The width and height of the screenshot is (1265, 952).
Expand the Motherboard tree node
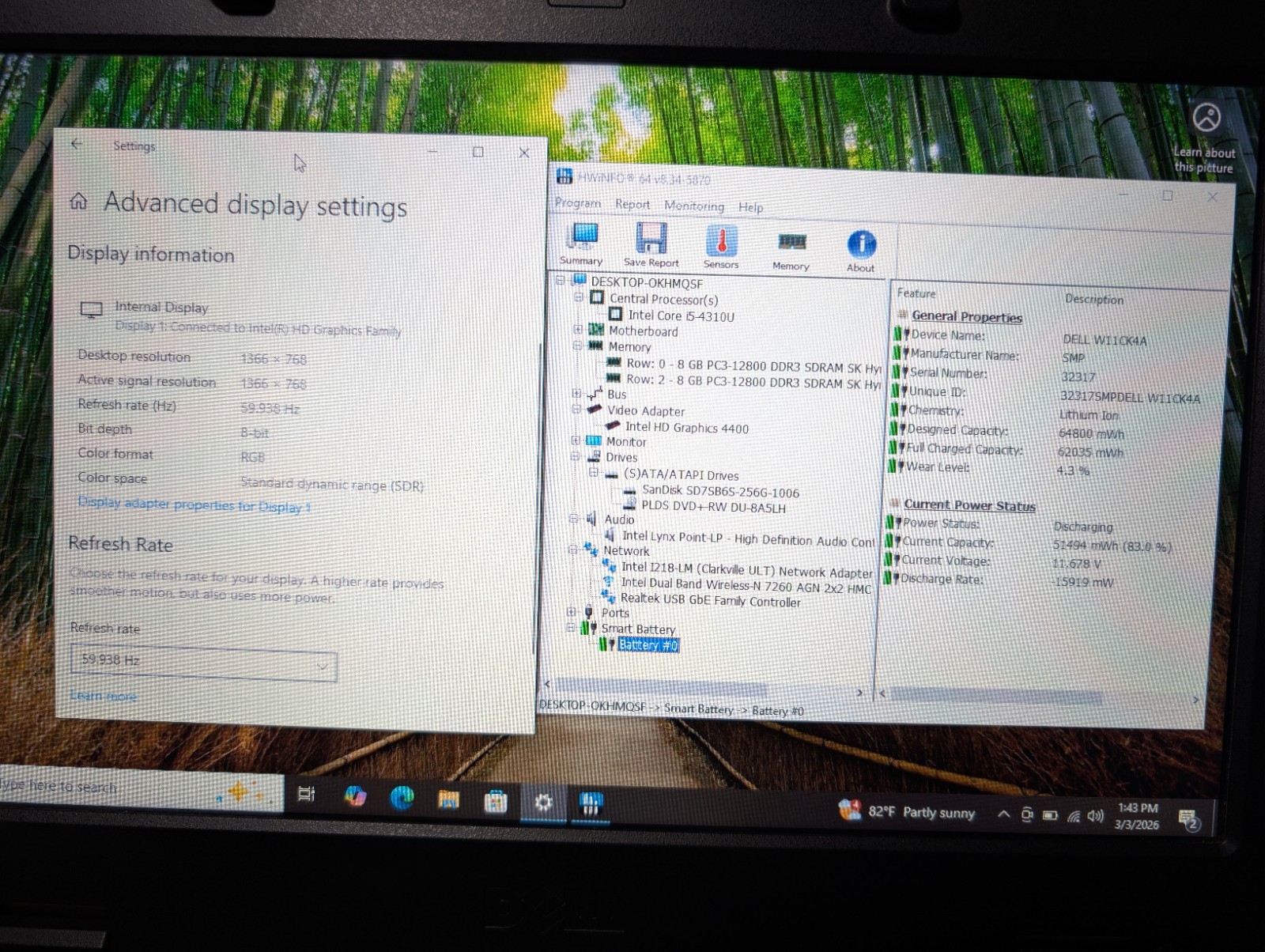coord(578,330)
